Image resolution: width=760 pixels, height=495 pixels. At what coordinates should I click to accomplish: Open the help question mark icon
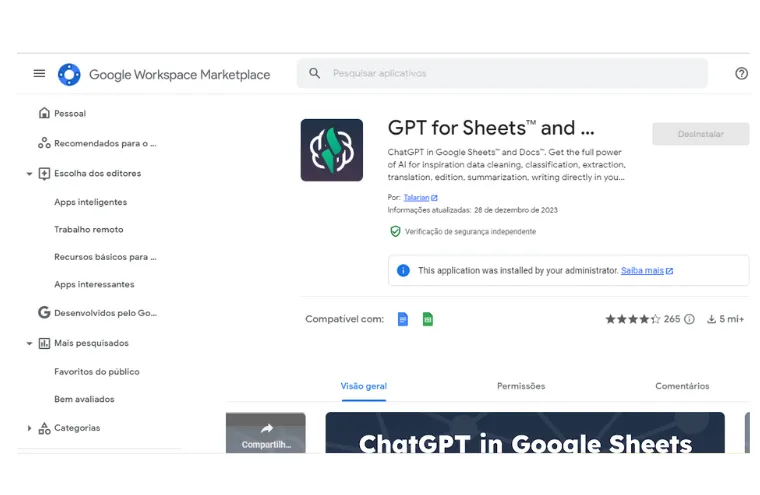pyautogui.click(x=741, y=74)
